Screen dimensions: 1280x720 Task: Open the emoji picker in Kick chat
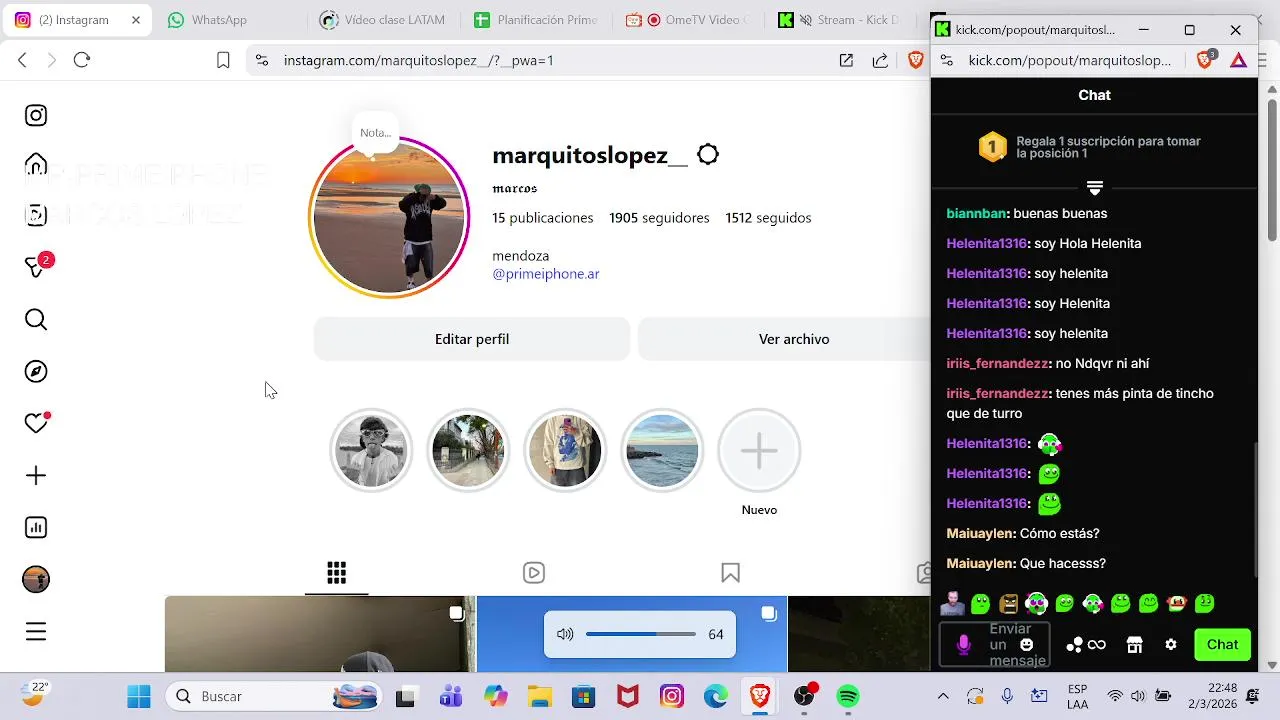(x=1026, y=645)
